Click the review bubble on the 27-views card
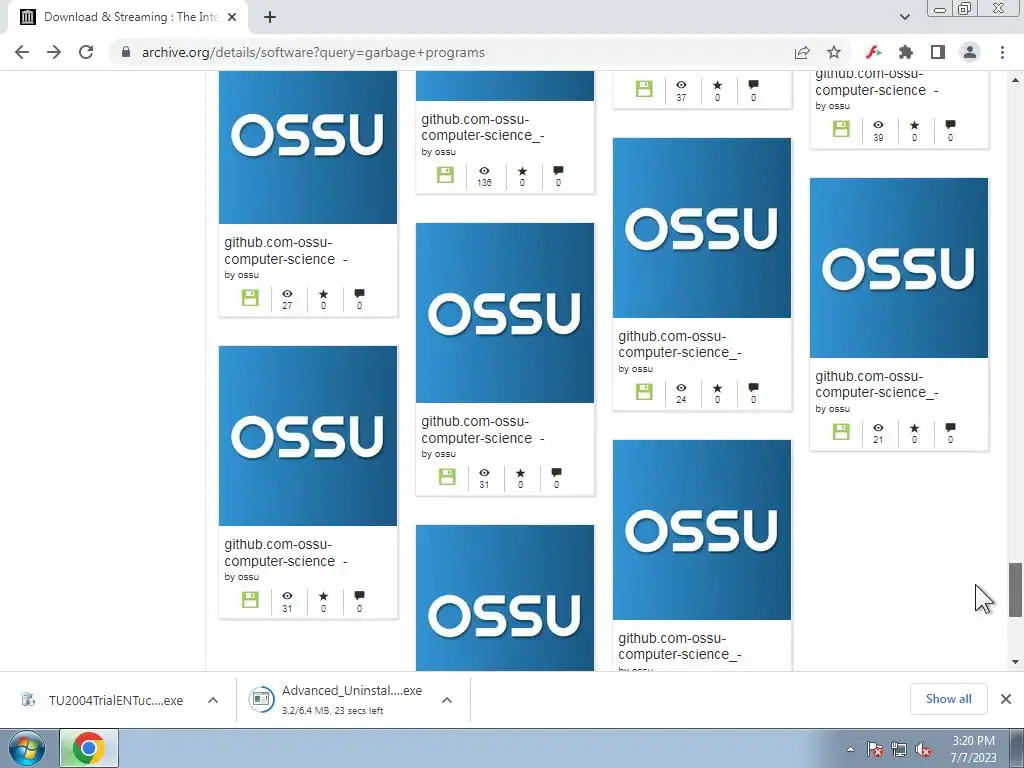The width and height of the screenshot is (1024, 768). (359, 294)
